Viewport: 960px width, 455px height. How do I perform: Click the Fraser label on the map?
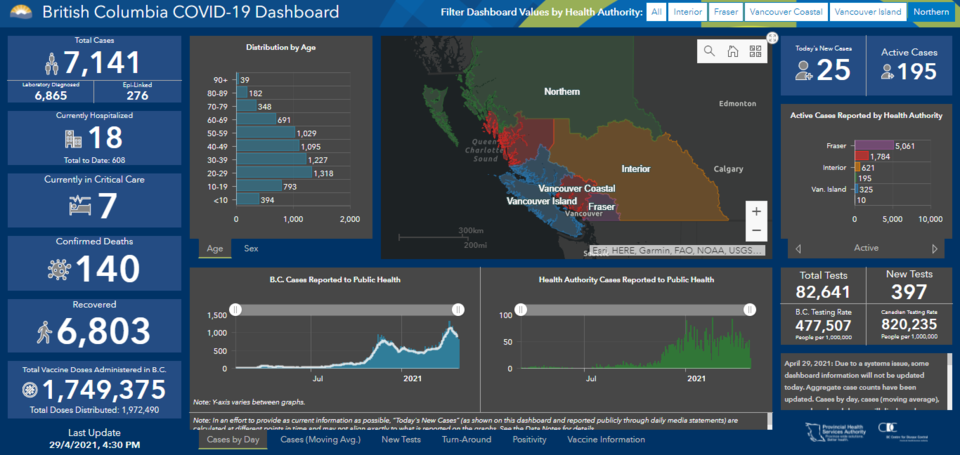602,207
